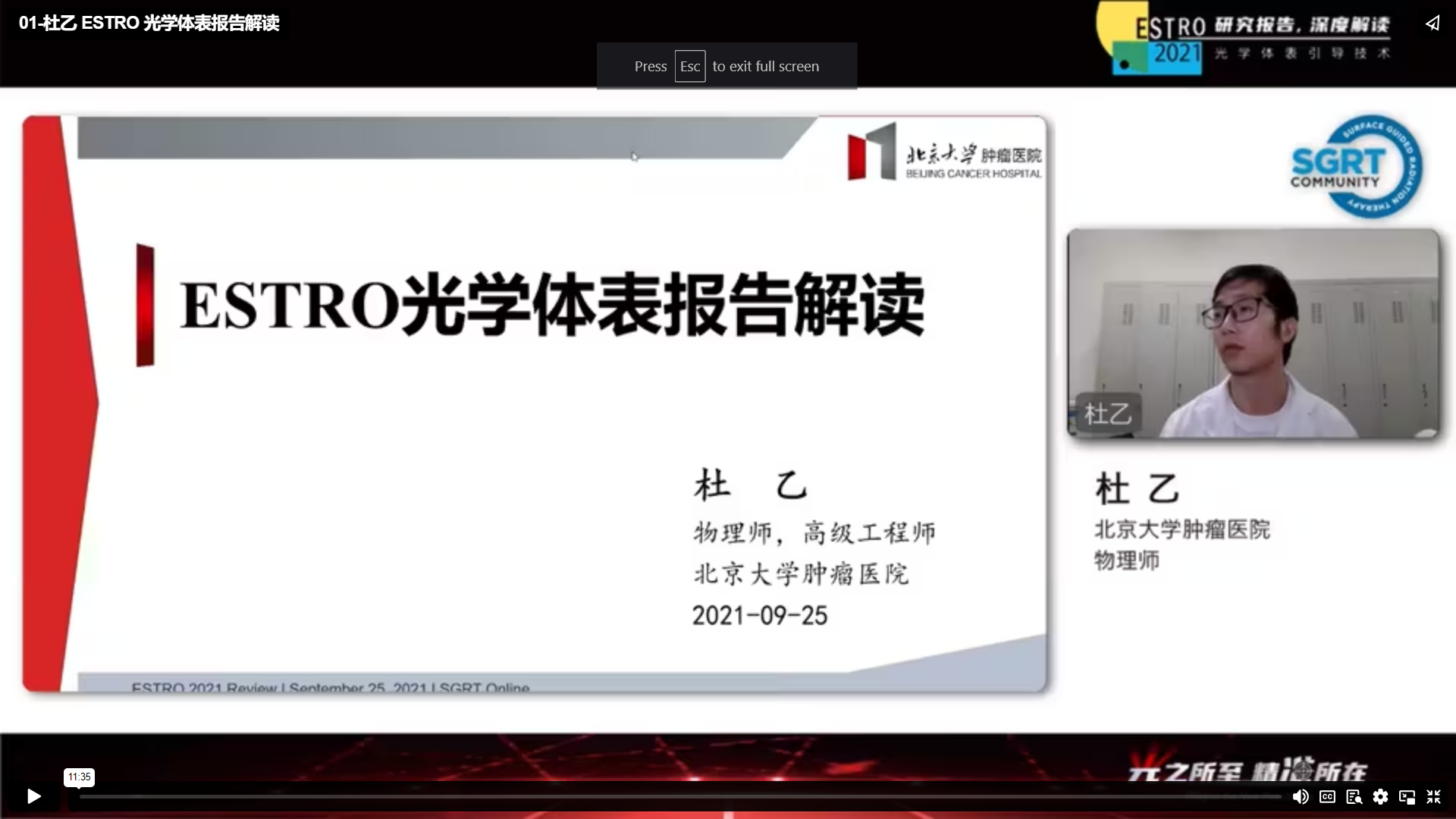The image size is (1456, 819).
Task: Open the transcript search panel
Action: coord(1354,796)
